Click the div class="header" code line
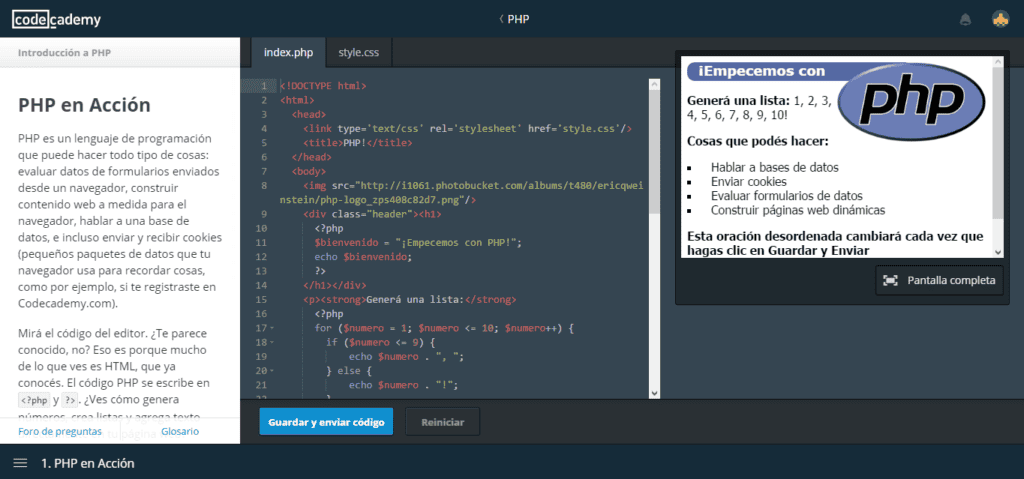 pyautogui.click(x=372, y=214)
